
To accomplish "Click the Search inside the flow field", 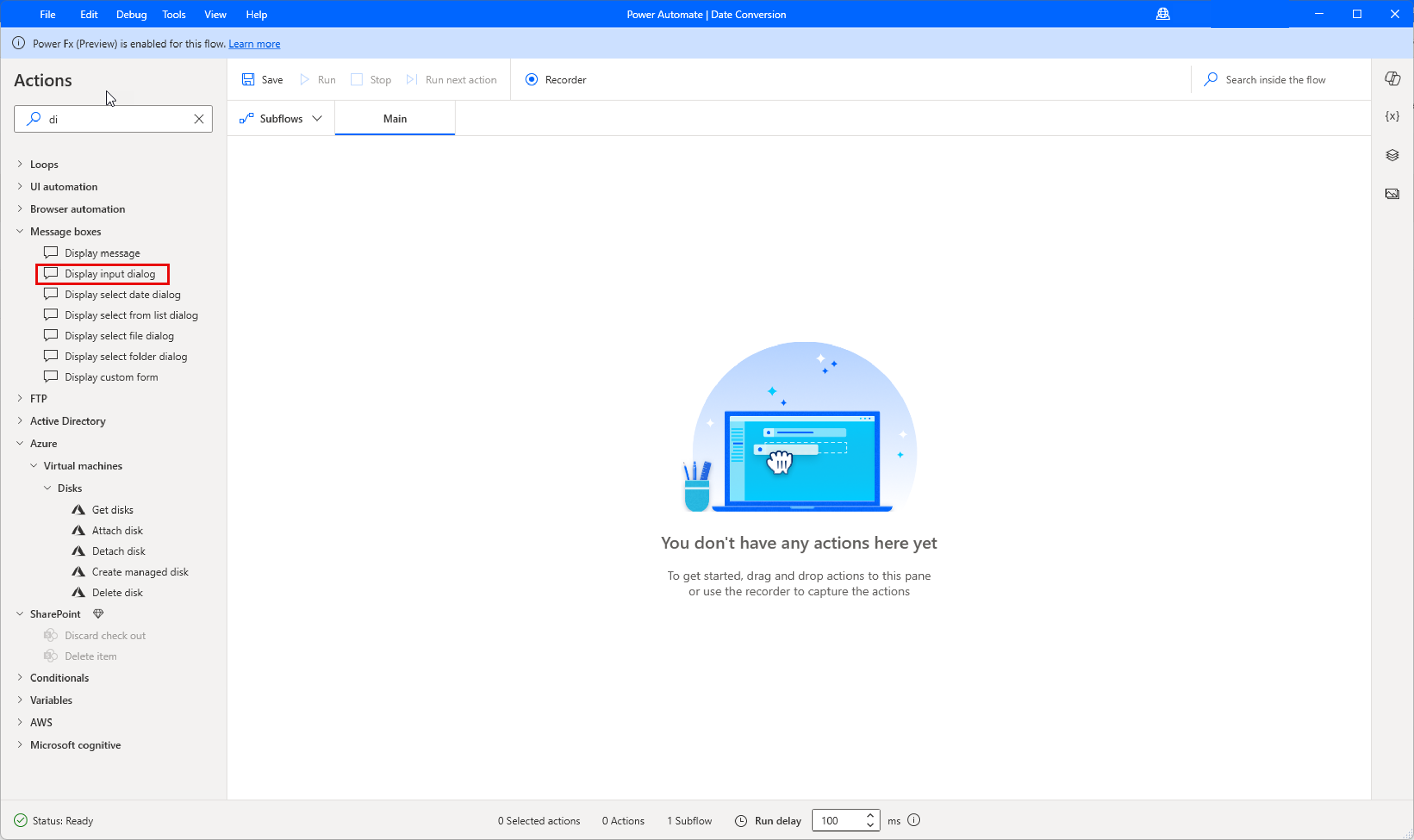I will 1275,80.
